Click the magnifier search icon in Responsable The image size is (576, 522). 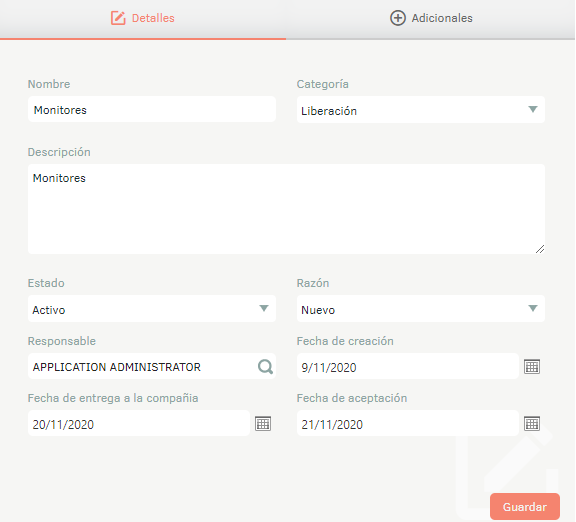click(265, 366)
